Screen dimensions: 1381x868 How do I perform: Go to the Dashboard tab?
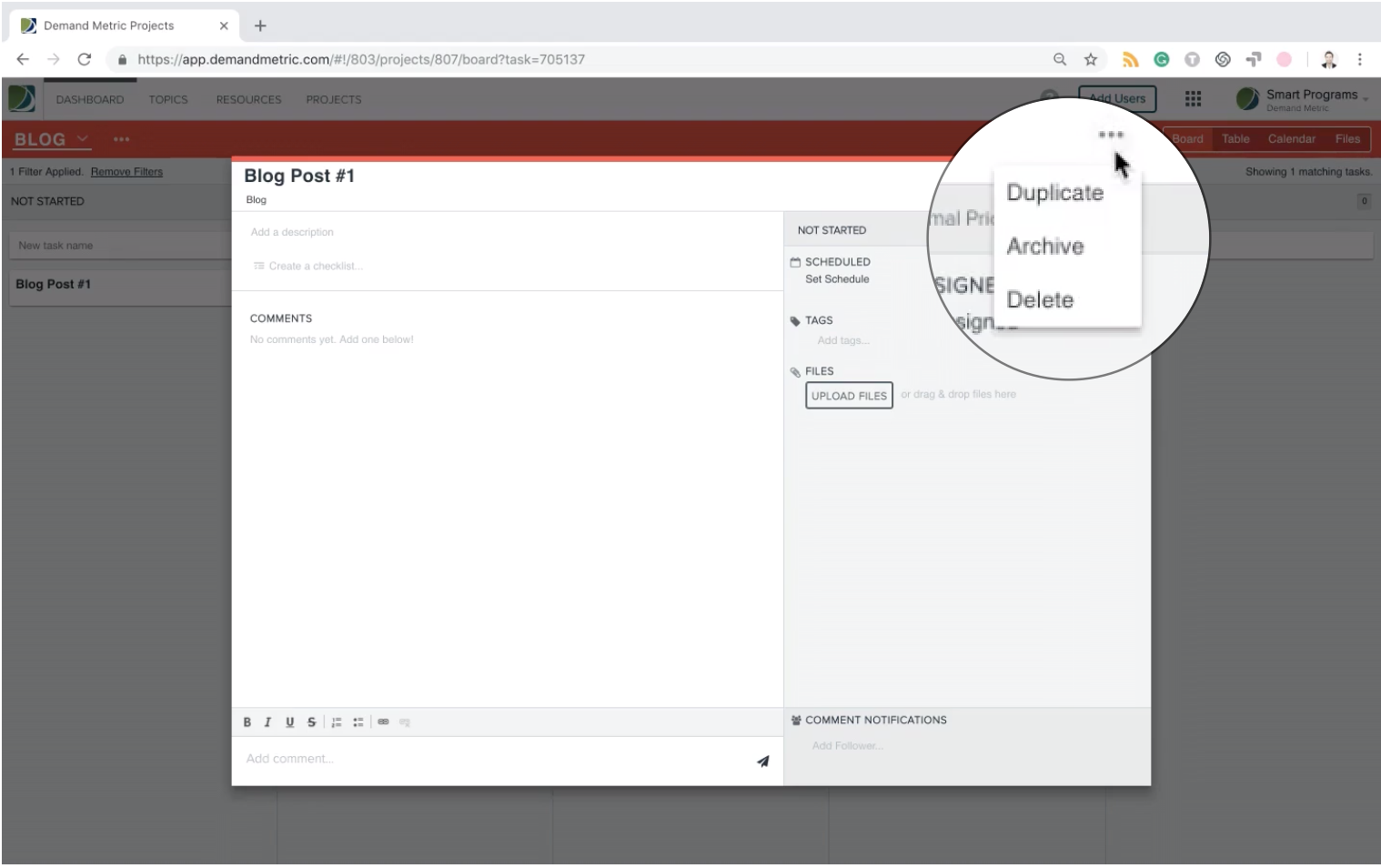pos(90,100)
